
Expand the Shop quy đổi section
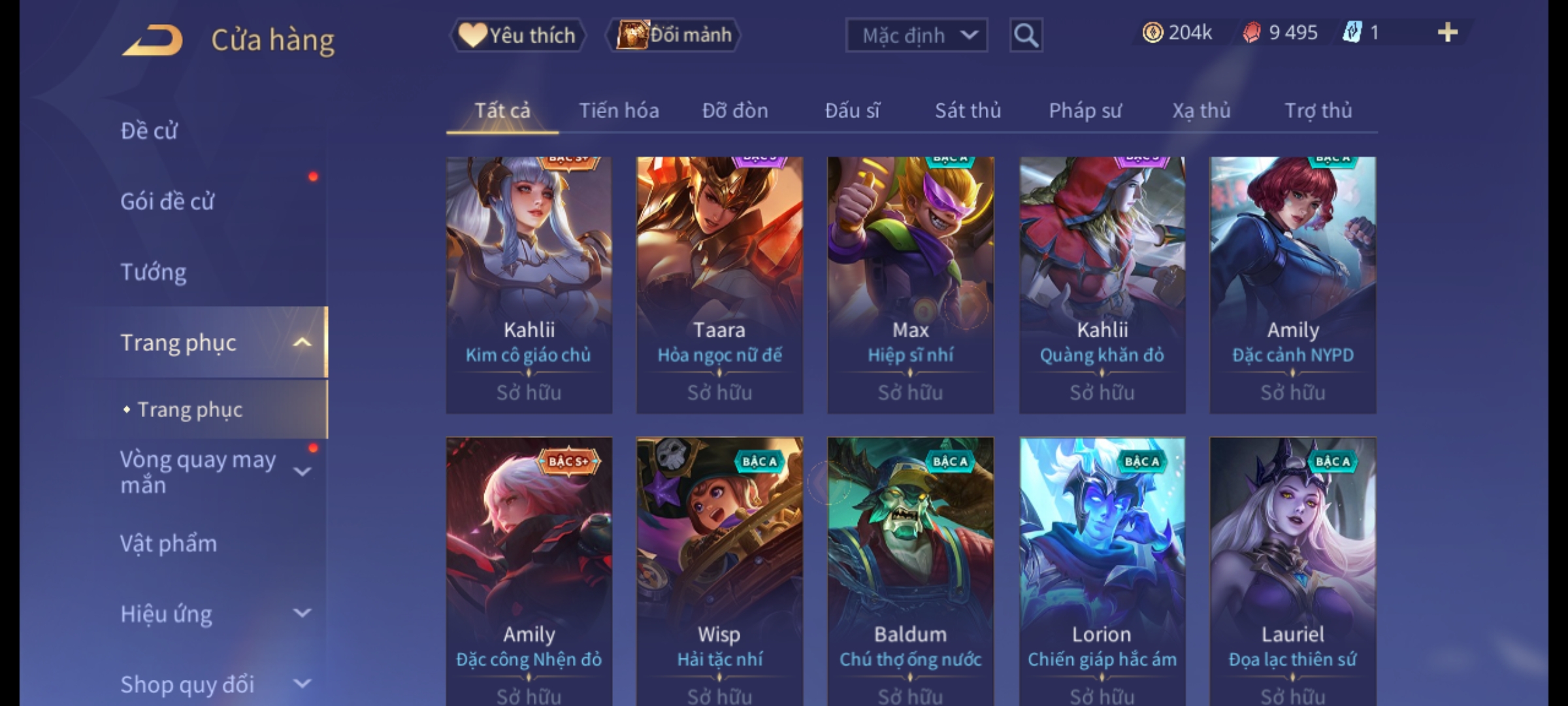pyautogui.click(x=302, y=684)
